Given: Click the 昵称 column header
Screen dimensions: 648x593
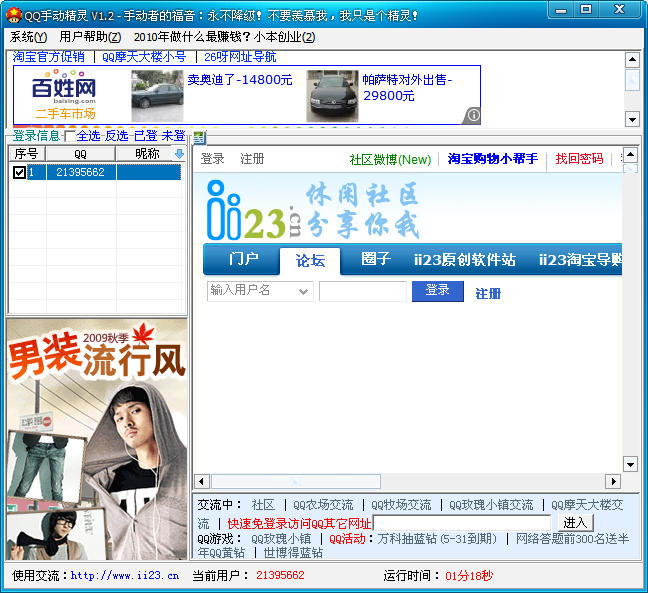Looking at the screenshot, I should (147, 154).
